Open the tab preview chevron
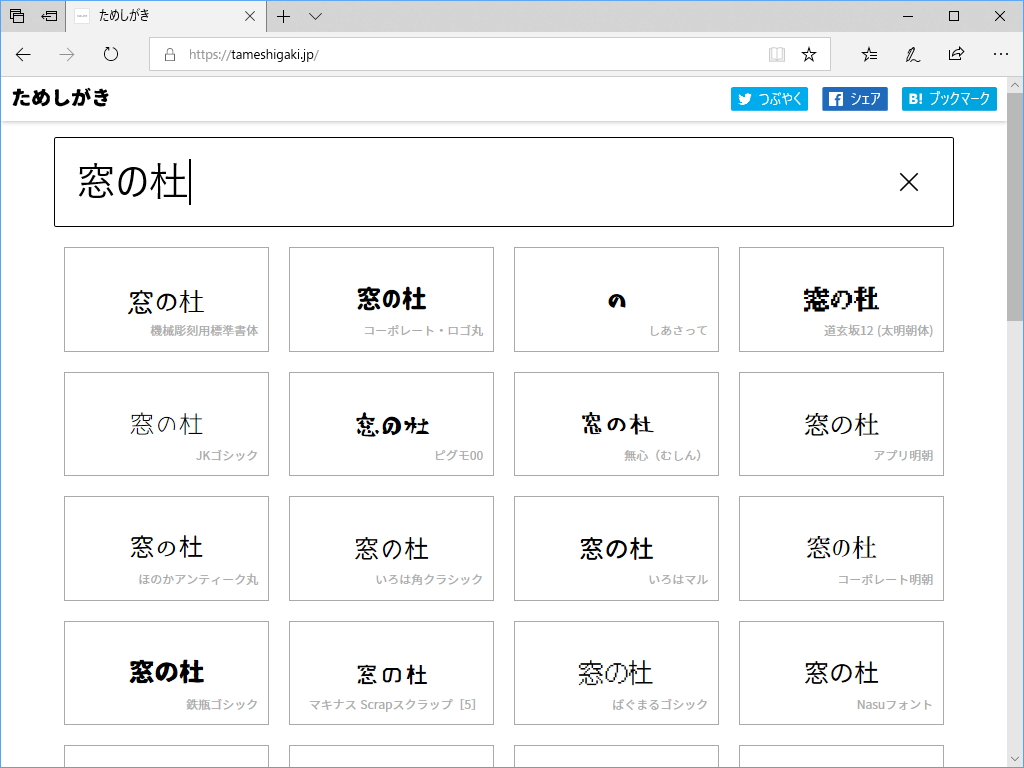The image size is (1024, 768). point(315,16)
